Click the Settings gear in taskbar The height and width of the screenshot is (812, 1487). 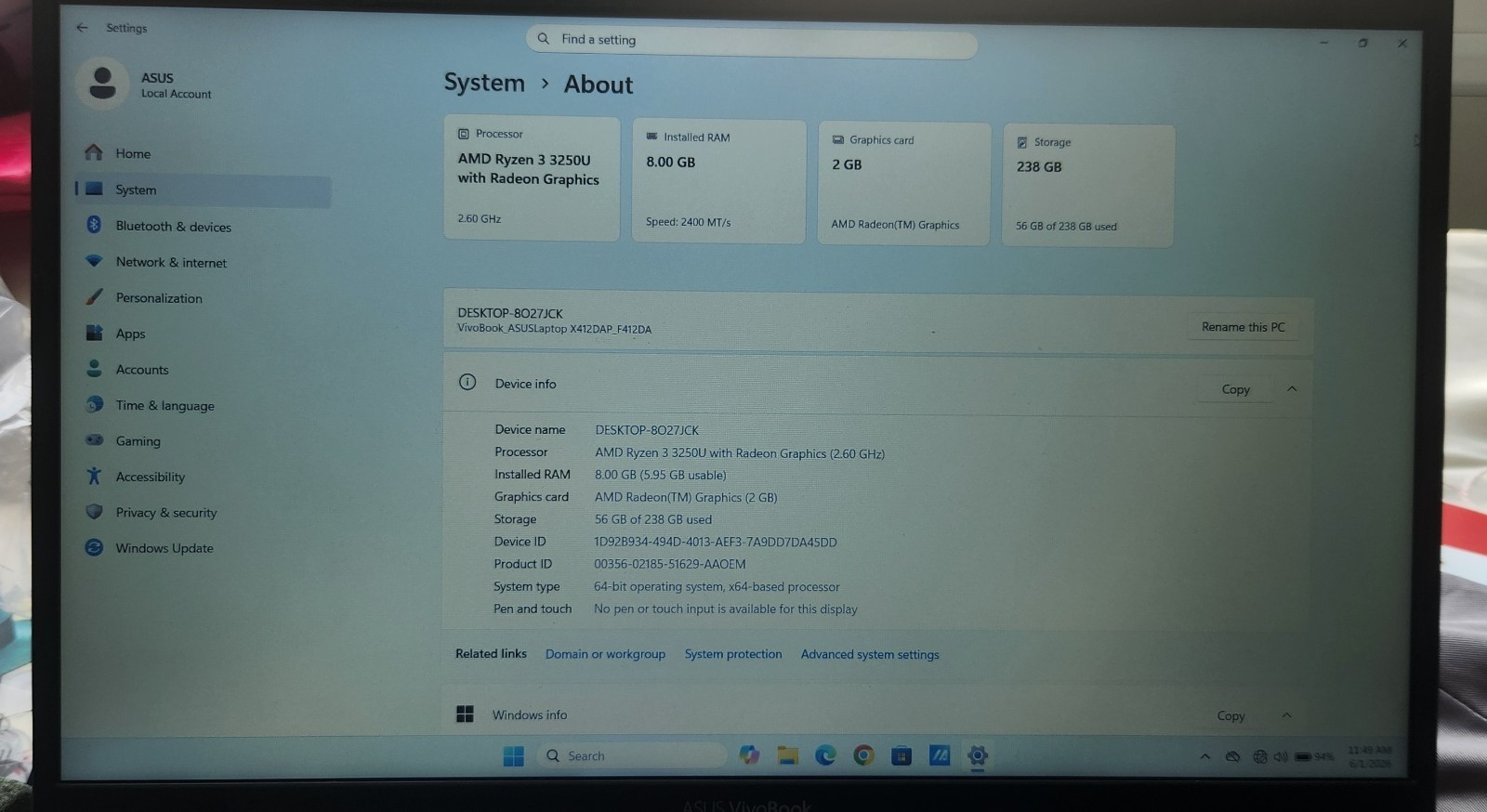pos(977,755)
